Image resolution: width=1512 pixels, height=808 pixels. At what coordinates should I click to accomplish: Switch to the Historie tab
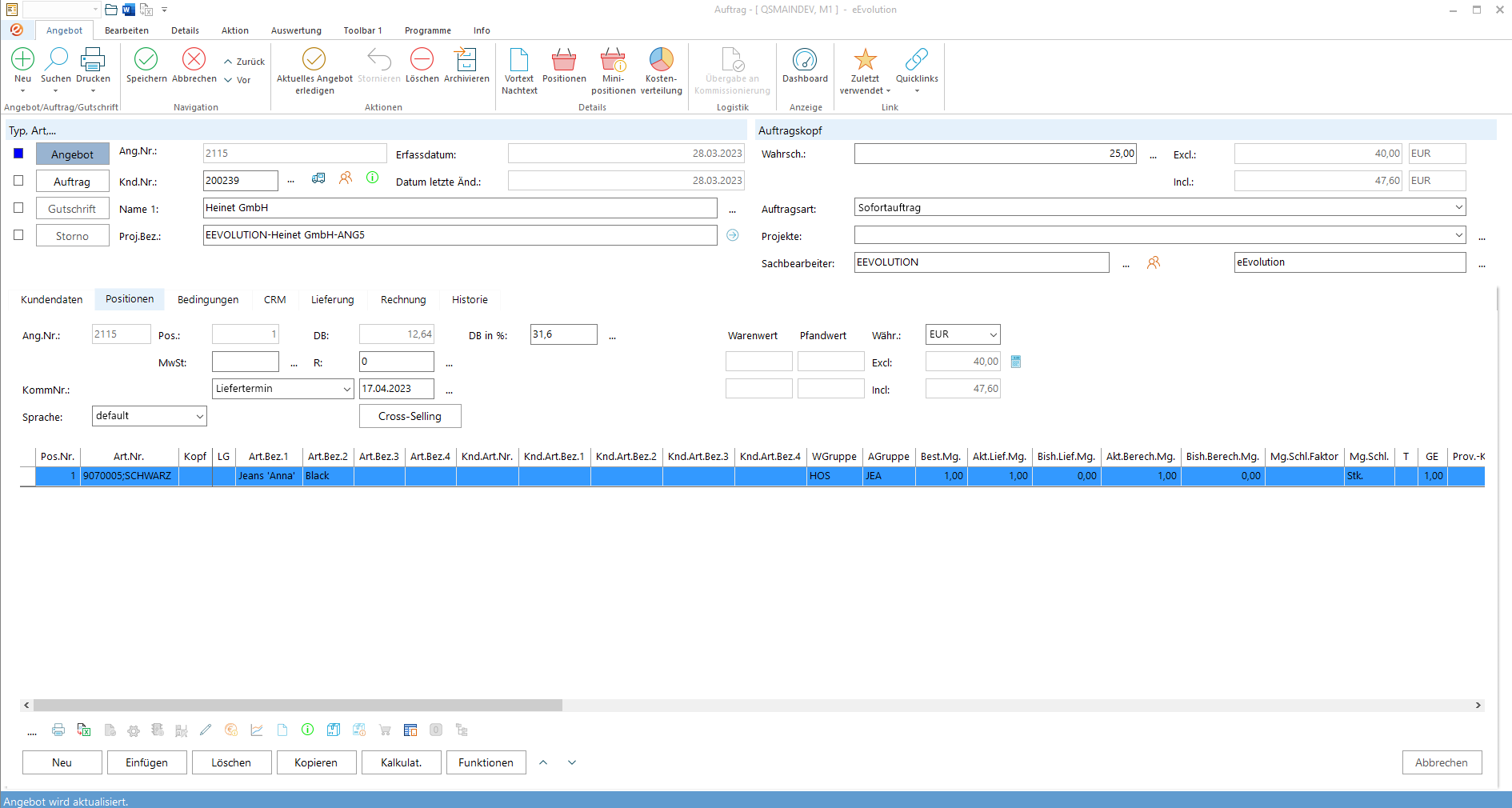(x=470, y=299)
